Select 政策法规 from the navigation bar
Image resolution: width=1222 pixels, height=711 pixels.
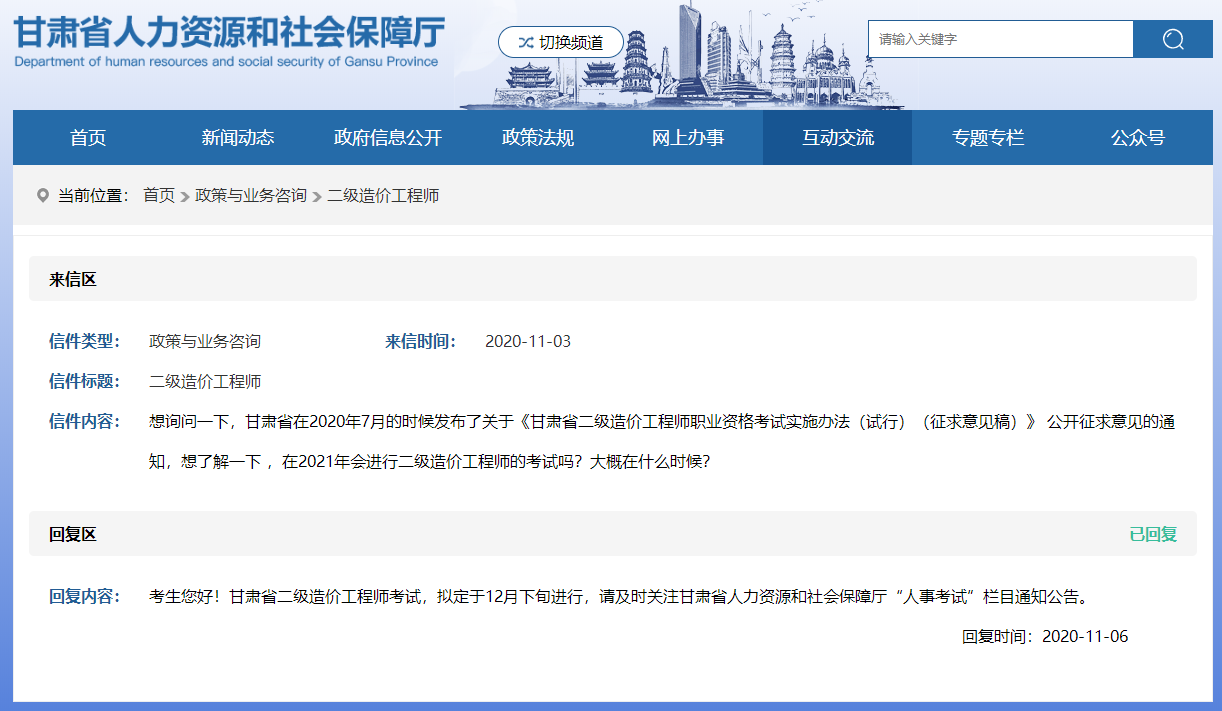[538, 138]
